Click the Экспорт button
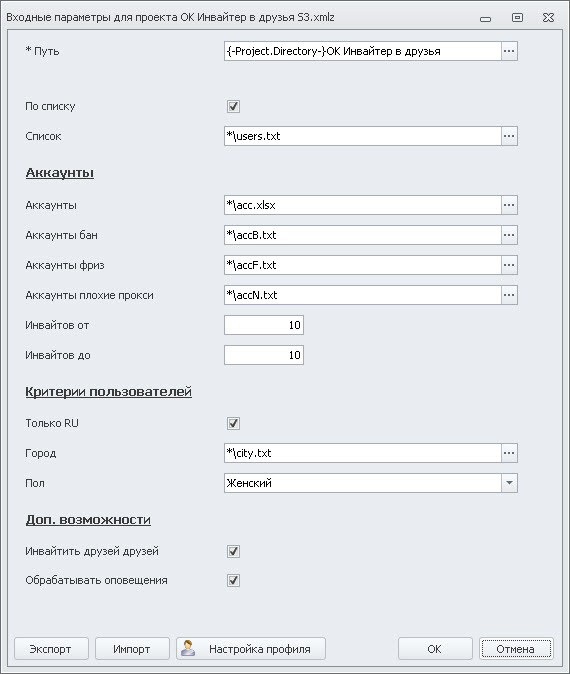This screenshot has height=674, width=570. (51, 649)
